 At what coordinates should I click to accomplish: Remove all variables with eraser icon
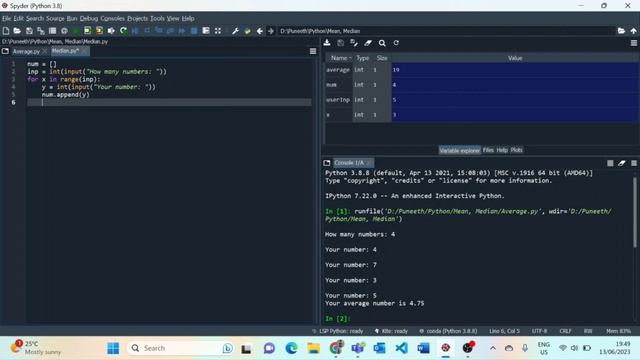click(368, 42)
